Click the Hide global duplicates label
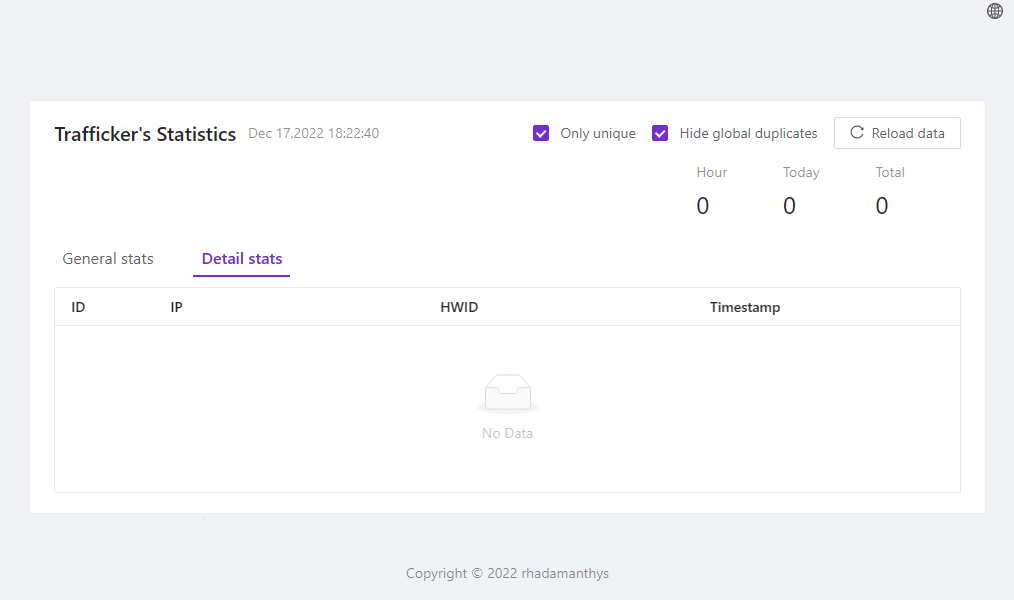The image size is (1014, 600). tap(748, 133)
